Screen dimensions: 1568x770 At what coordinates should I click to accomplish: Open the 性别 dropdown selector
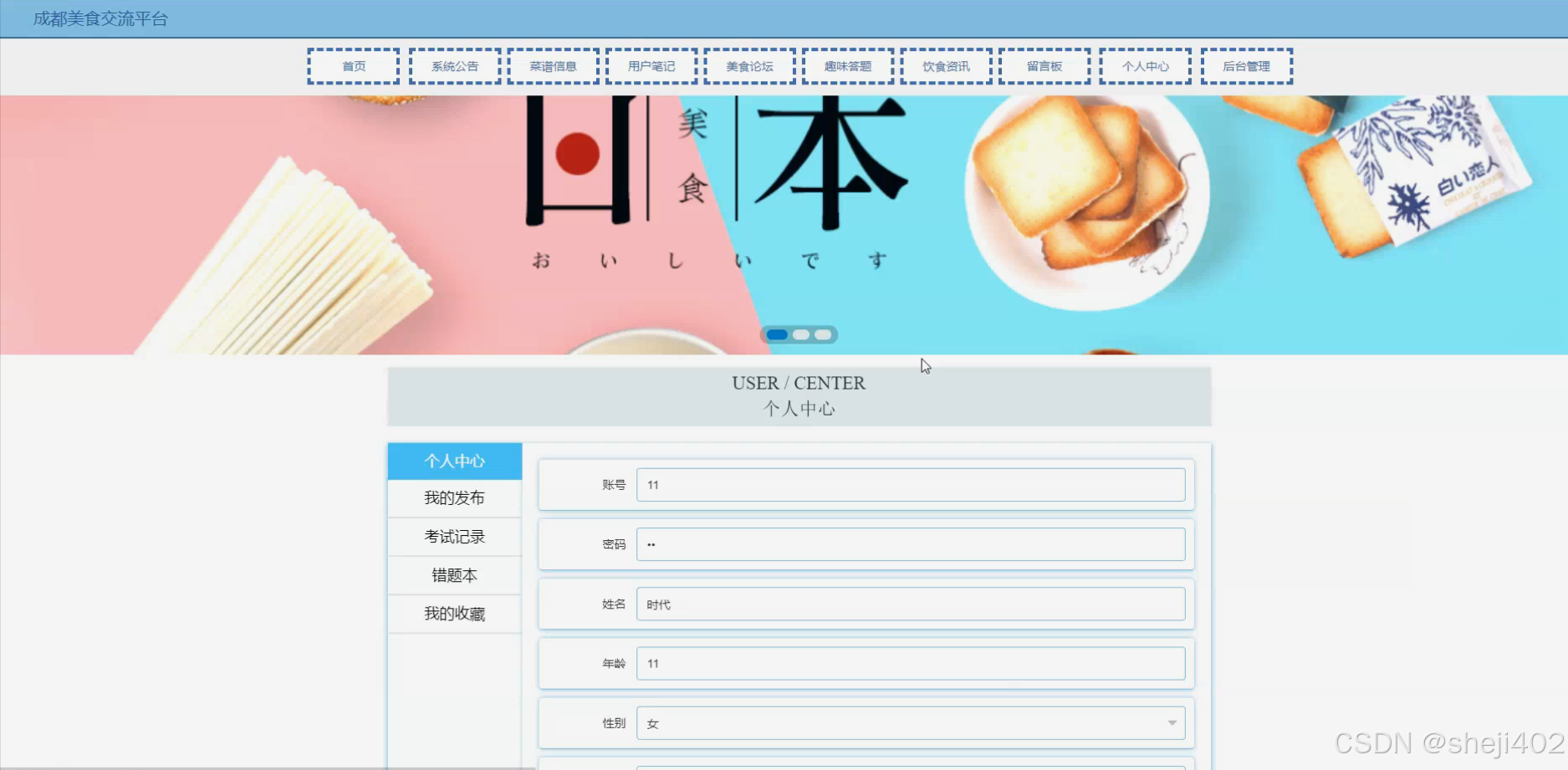pos(911,723)
